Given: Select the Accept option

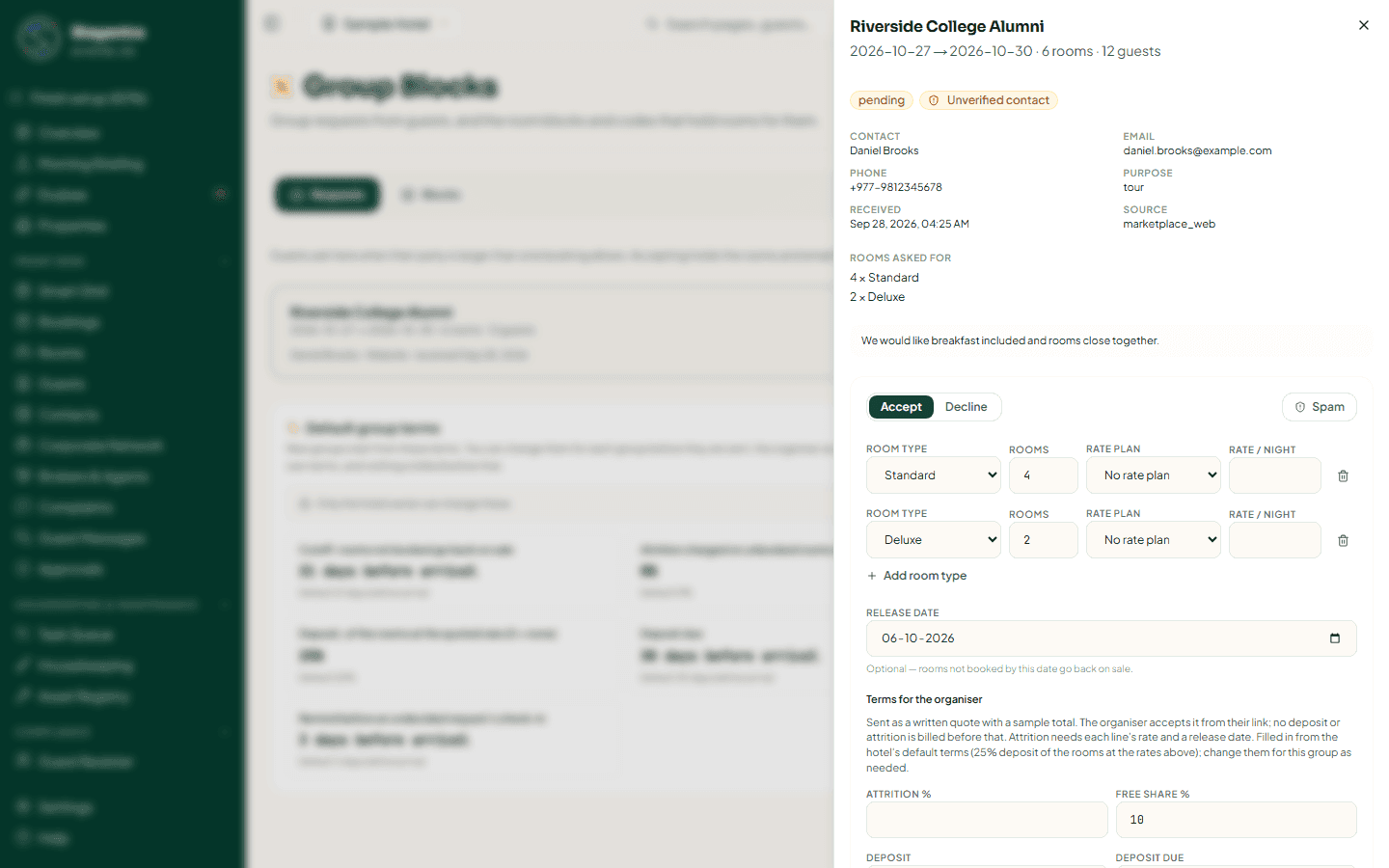Looking at the screenshot, I should [x=901, y=407].
